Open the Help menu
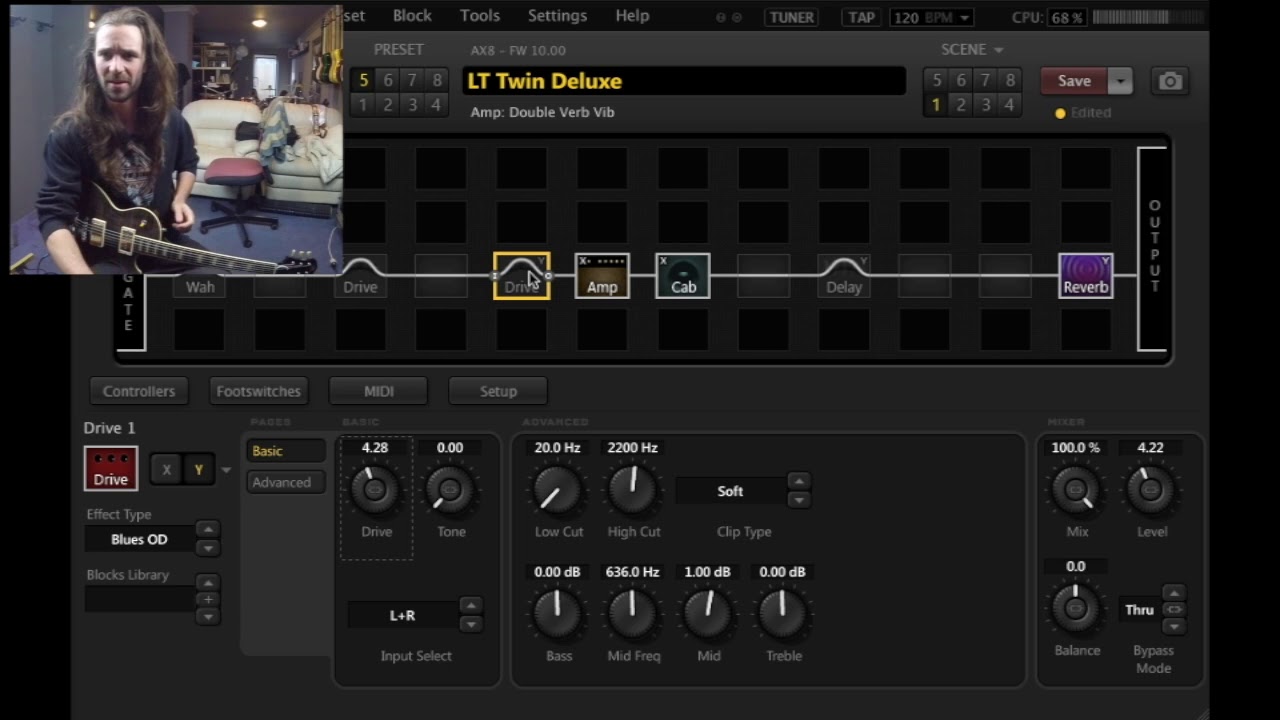The image size is (1280, 720). coord(632,16)
